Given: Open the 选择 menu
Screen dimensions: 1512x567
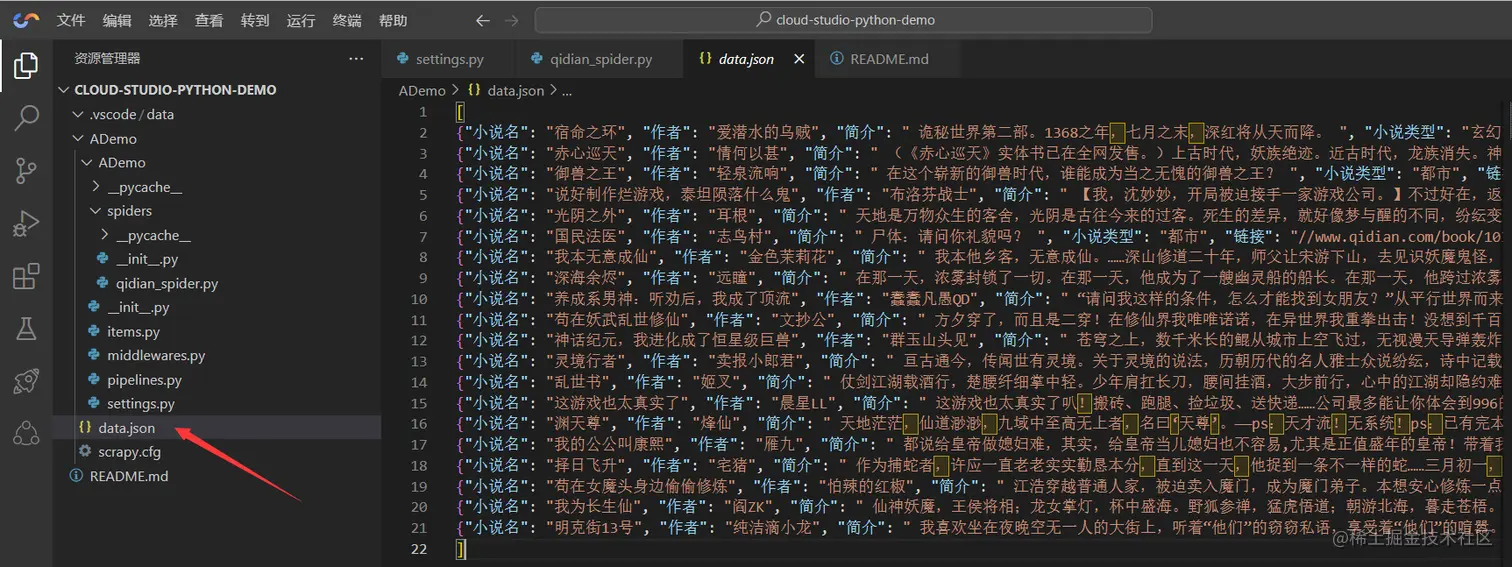Looking at the screenshot, I should (163, 20).
